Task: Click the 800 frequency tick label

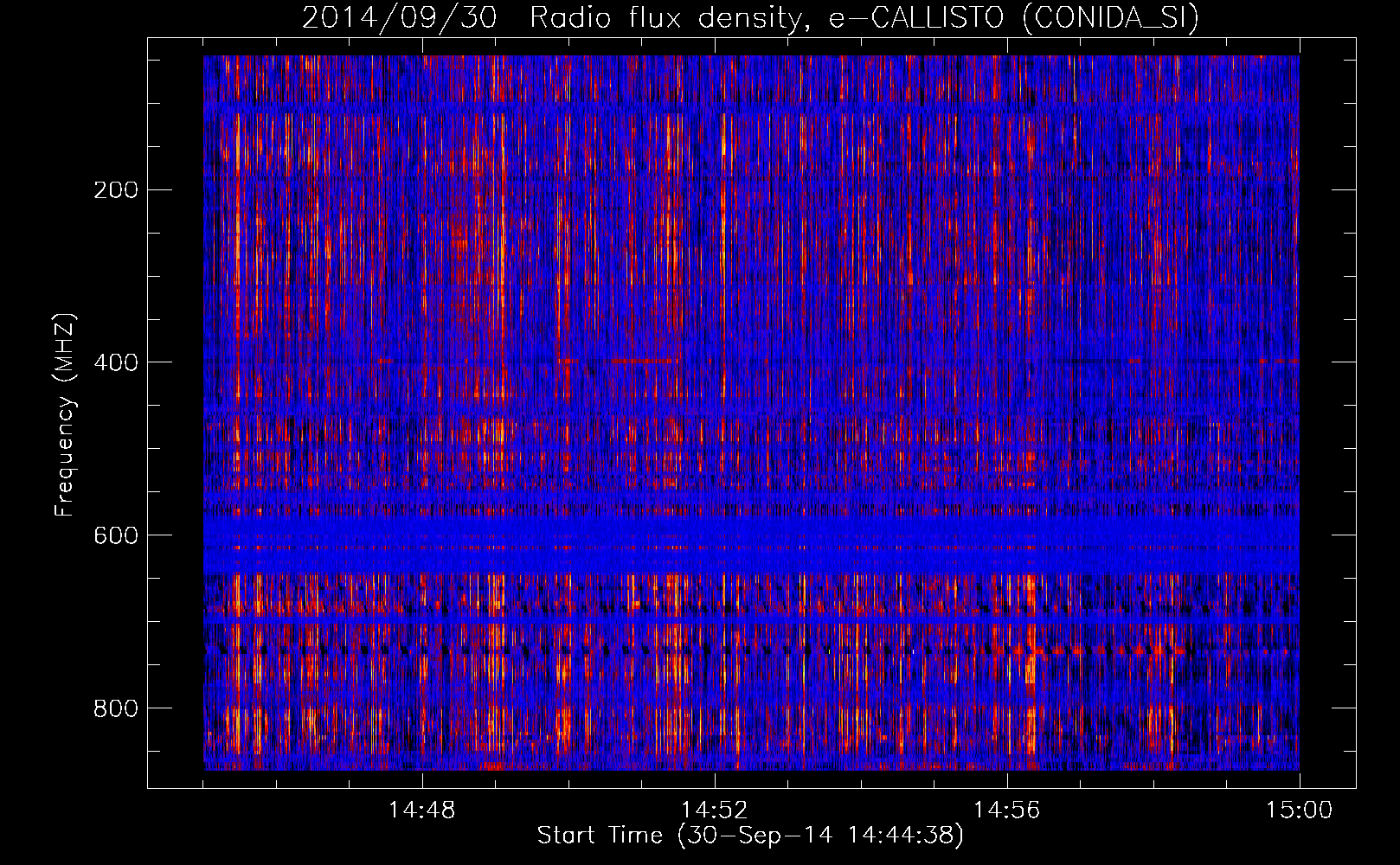Action: (116, 708)
